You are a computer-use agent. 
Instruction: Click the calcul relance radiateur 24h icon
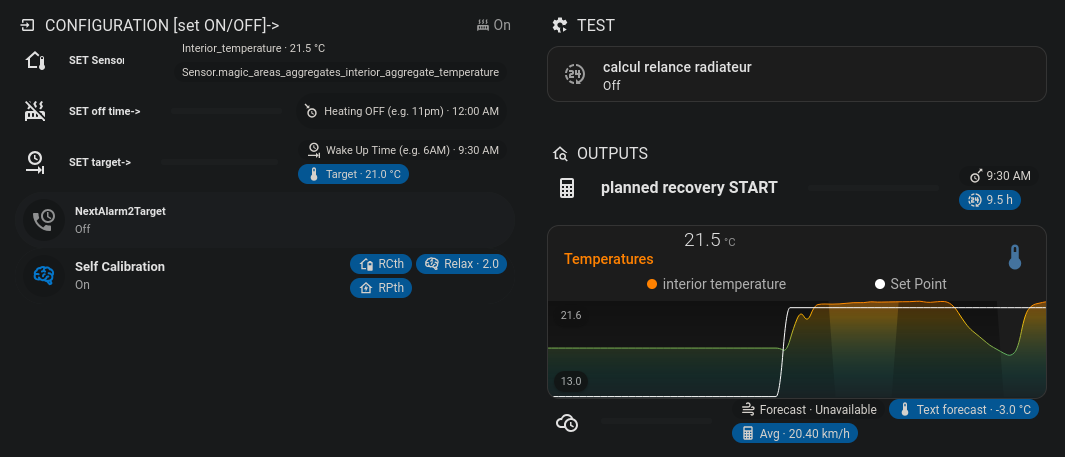coord(574,75)
